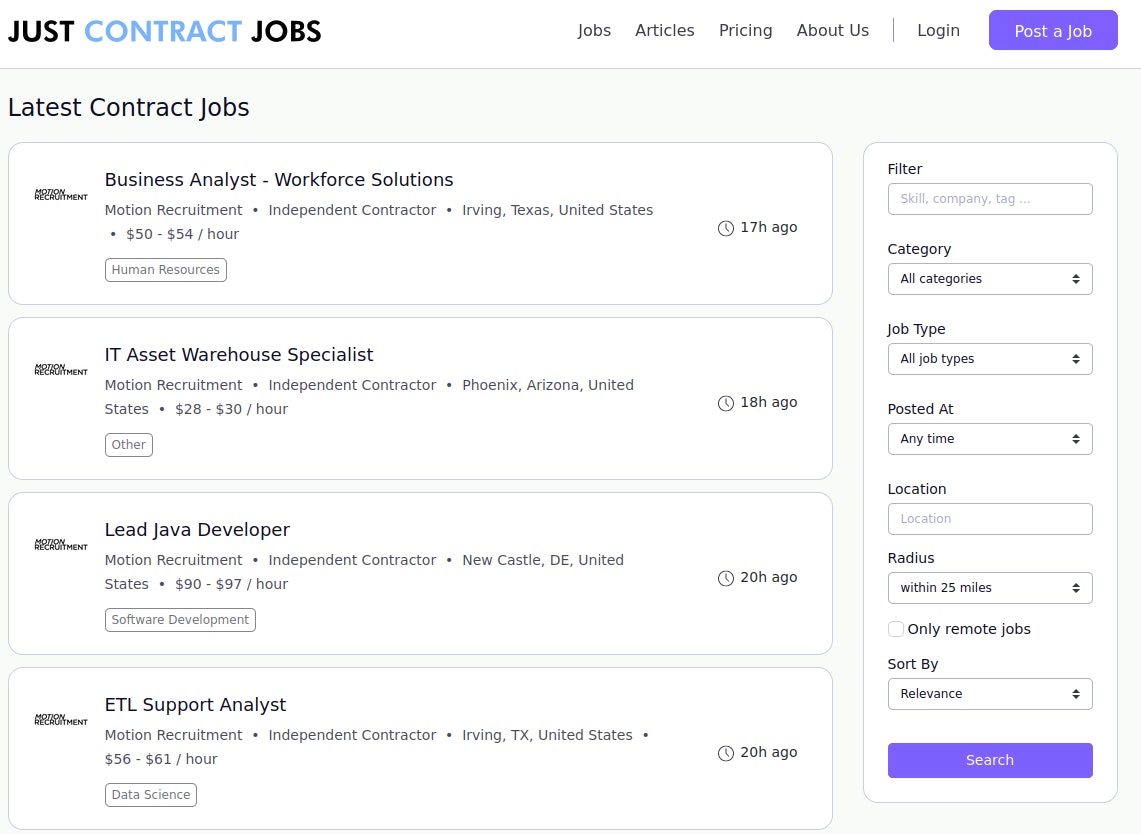Click the clock icon next to 17h ago
Viewport: 1141px width, 834px height.
pyautogui.click(x=726, y=228)
